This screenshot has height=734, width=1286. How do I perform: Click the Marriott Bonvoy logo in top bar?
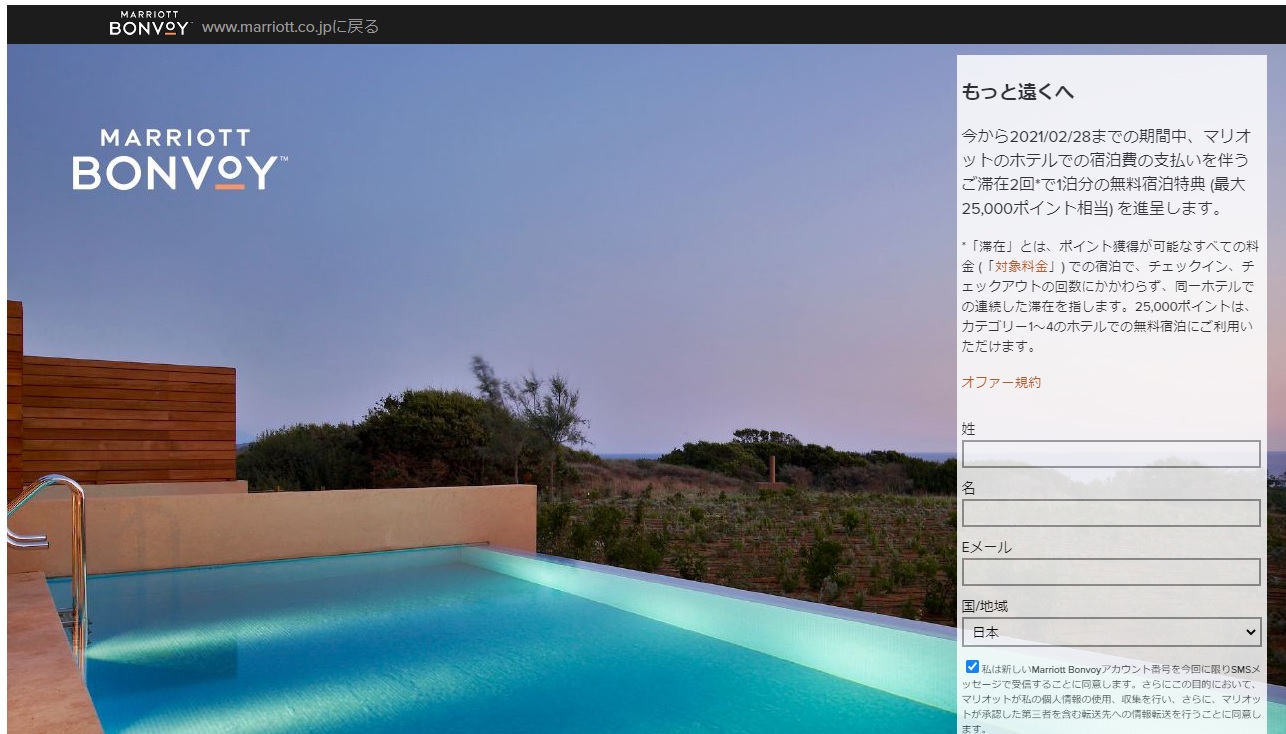[x=151, y=24]
